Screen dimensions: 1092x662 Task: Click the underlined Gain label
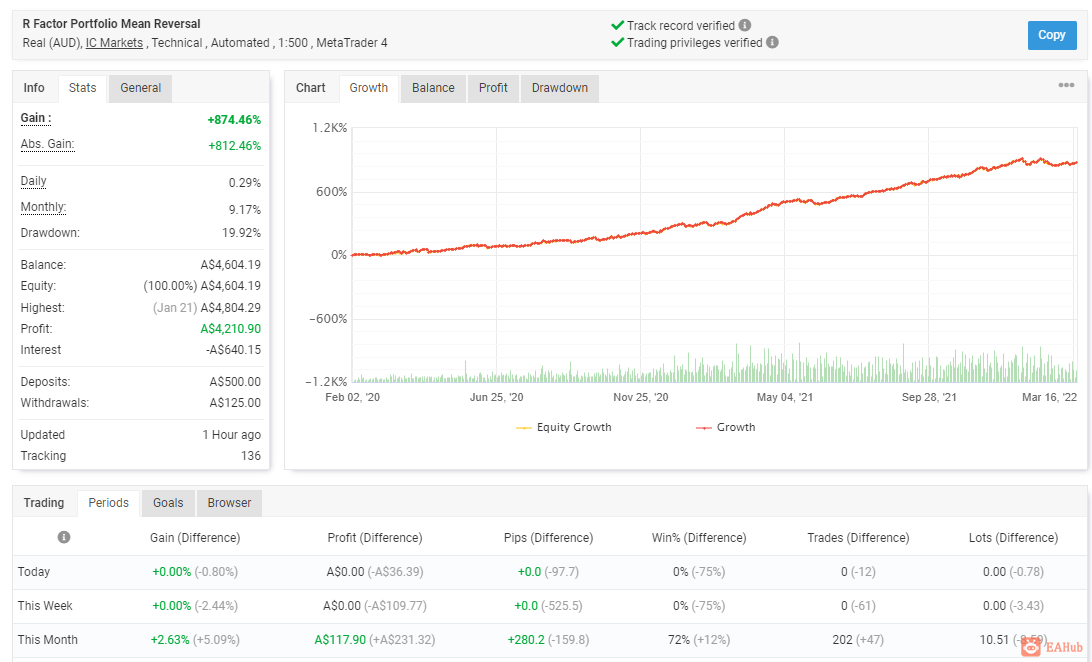(36, 118)
